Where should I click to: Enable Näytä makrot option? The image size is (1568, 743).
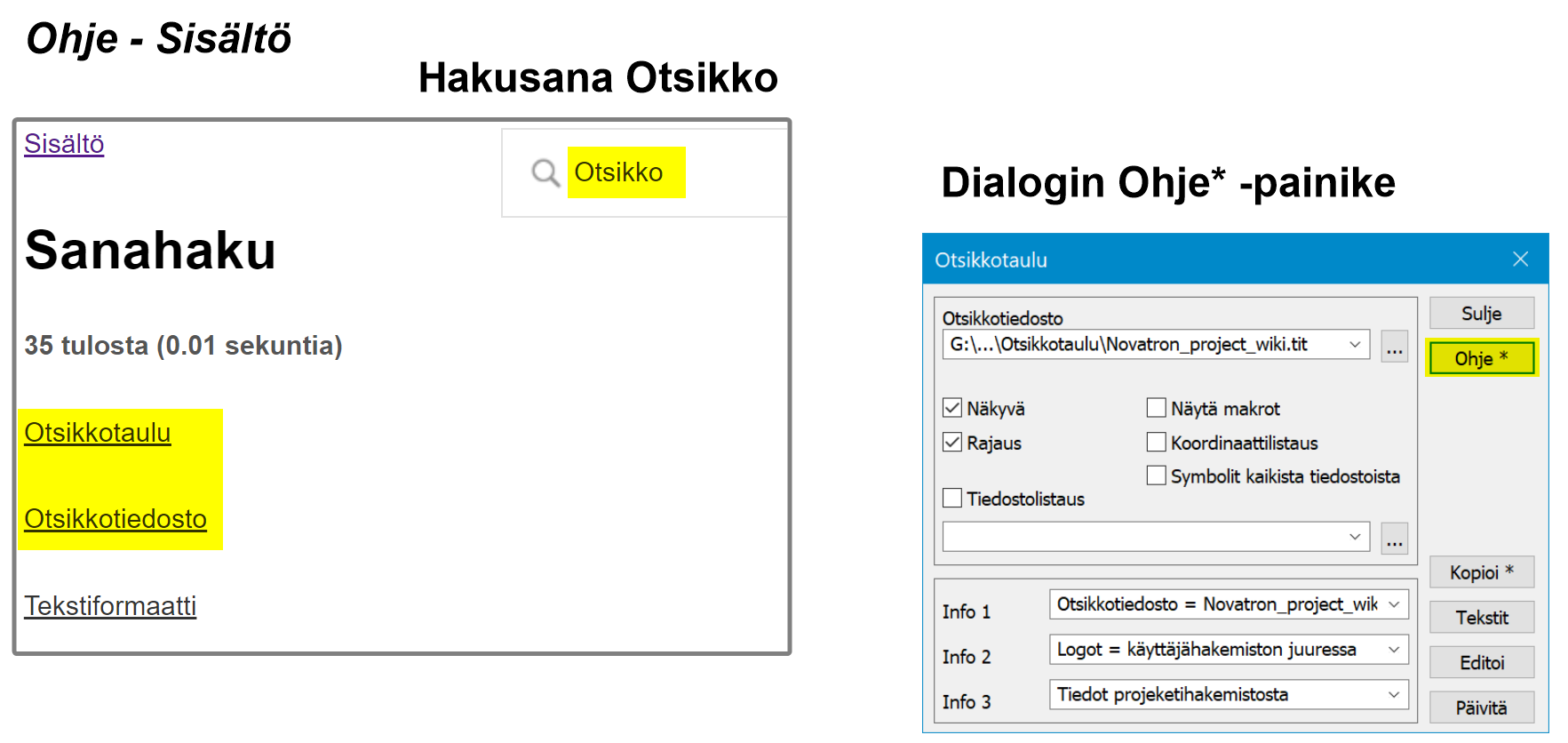[x=1156, y=408]
